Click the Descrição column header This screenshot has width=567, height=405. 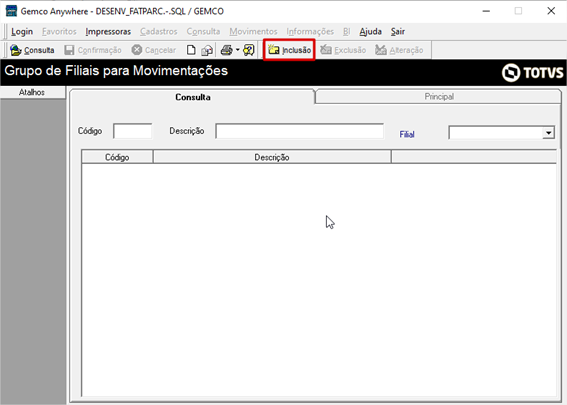[x=272, y=157]
